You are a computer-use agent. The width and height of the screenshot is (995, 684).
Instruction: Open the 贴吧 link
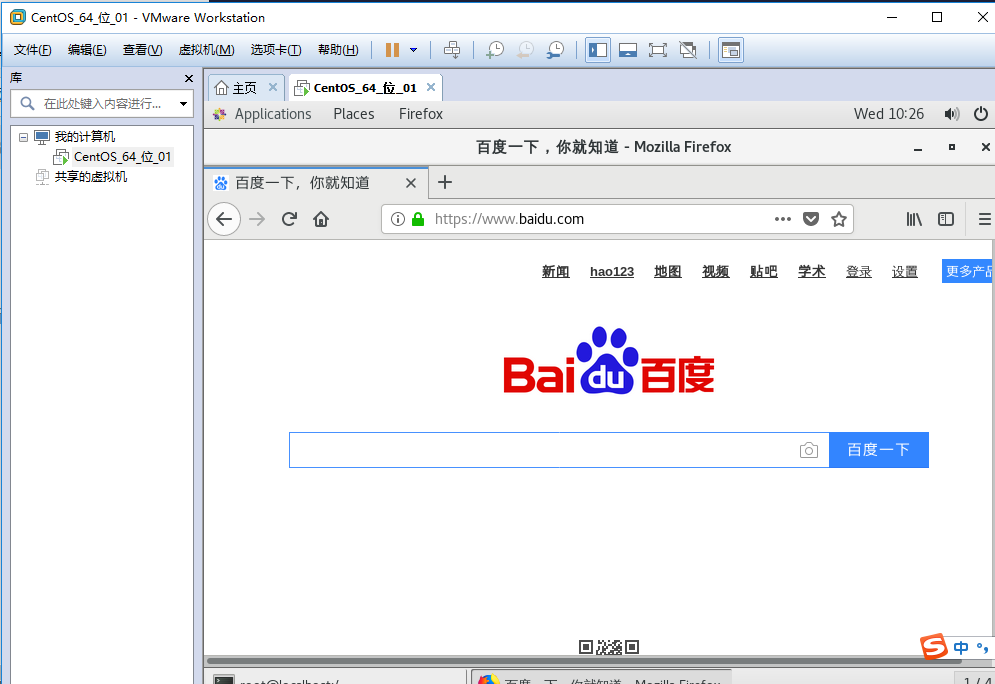pos(763,272)
